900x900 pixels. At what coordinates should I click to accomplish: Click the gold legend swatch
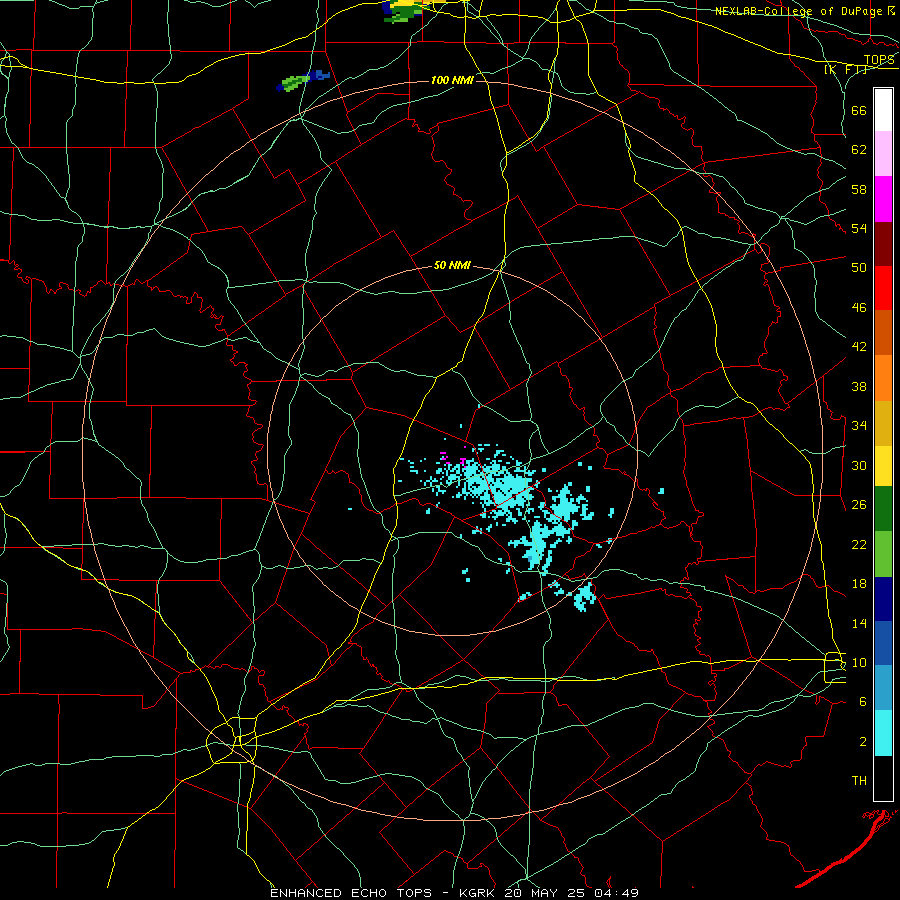883,424
